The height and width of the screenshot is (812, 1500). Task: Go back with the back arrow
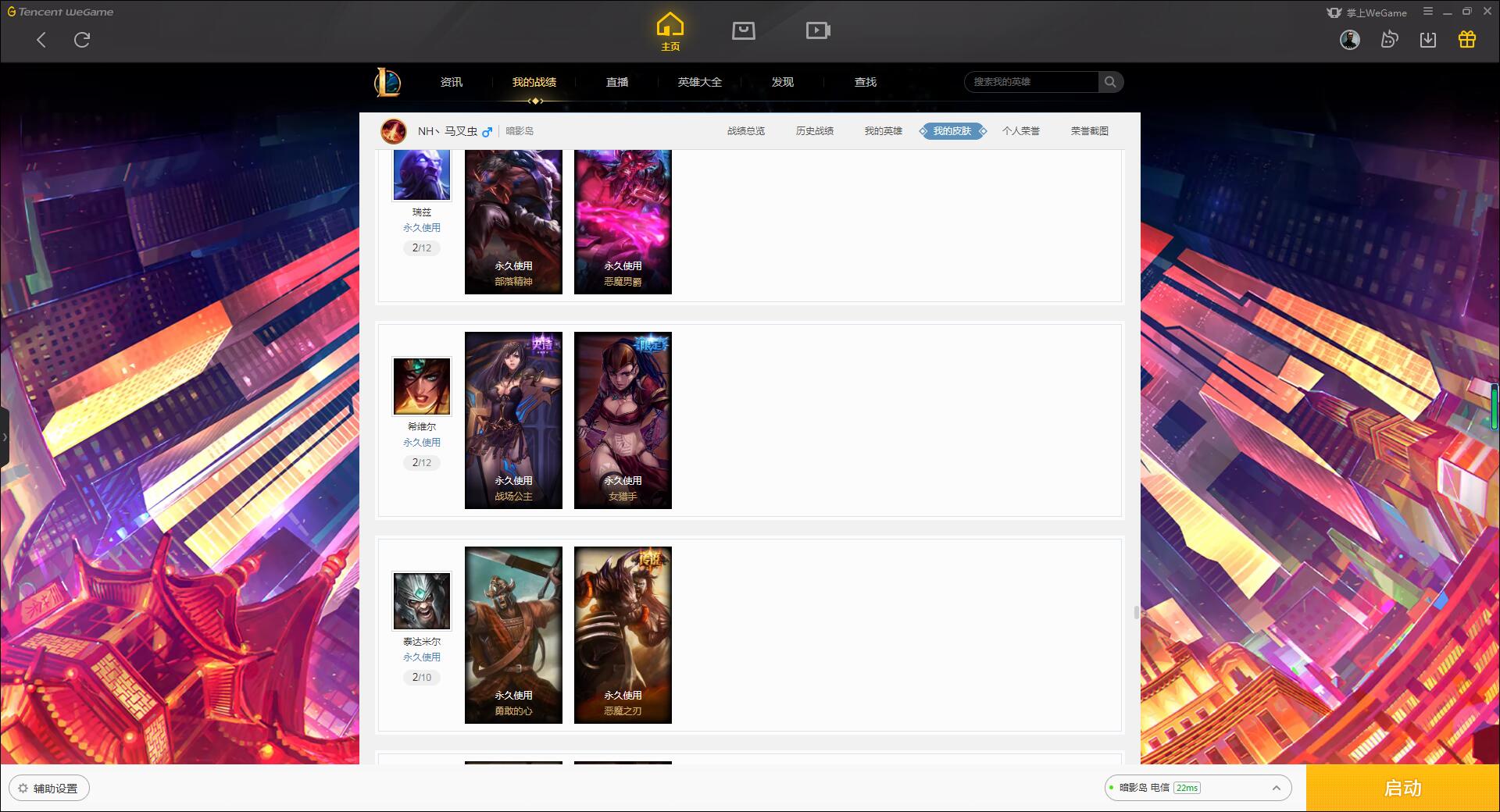coord(41,40)
